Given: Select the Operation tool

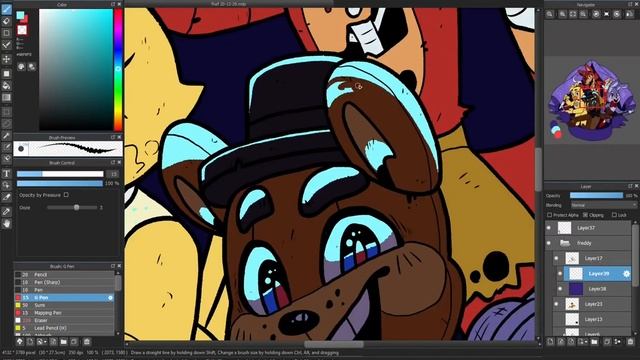Looking at the screenshot, I should click(x=7, y=185).
